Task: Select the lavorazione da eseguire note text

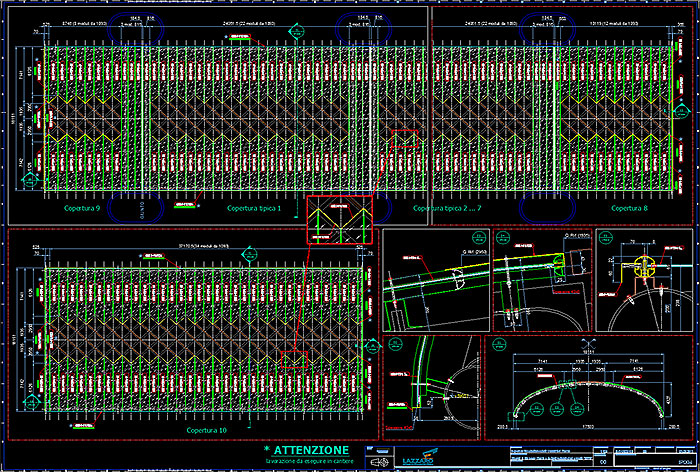Action: 308,462
